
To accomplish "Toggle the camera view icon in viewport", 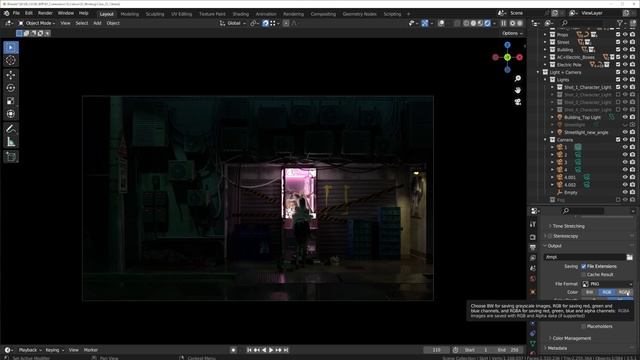I will click(518, 102).
